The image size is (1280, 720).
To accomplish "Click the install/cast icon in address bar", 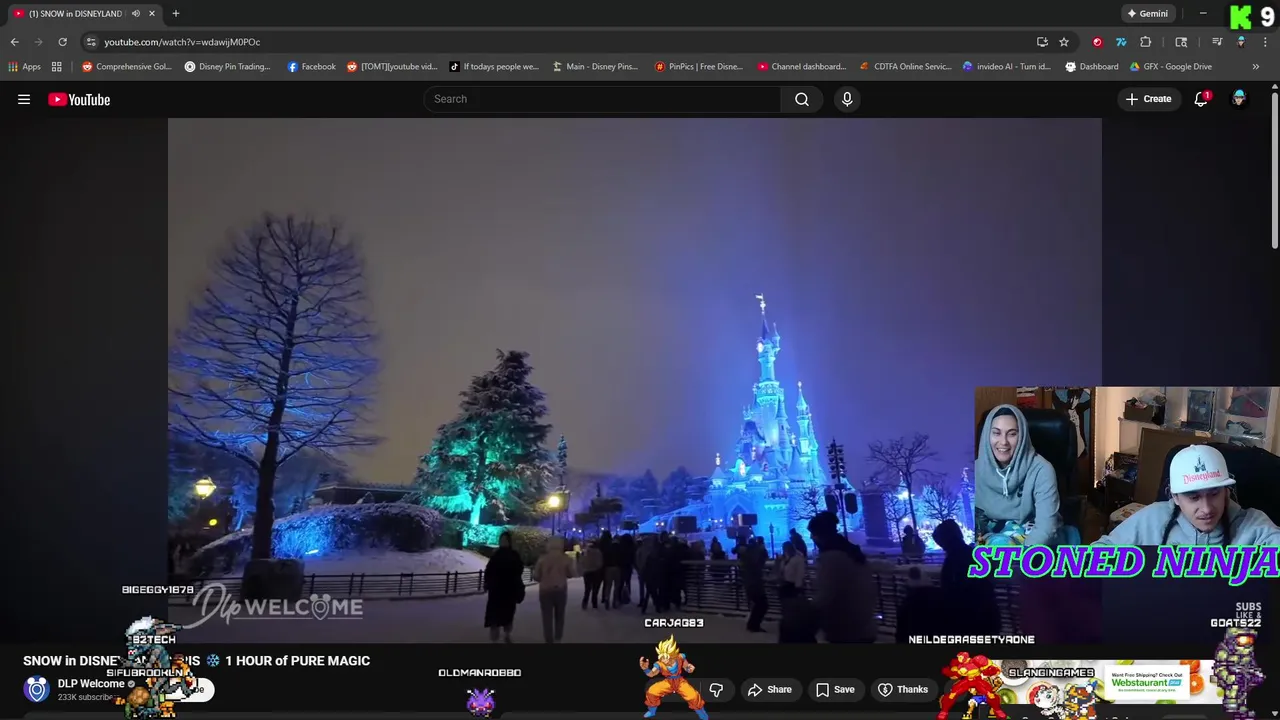I will click(x=1042, y=42).
